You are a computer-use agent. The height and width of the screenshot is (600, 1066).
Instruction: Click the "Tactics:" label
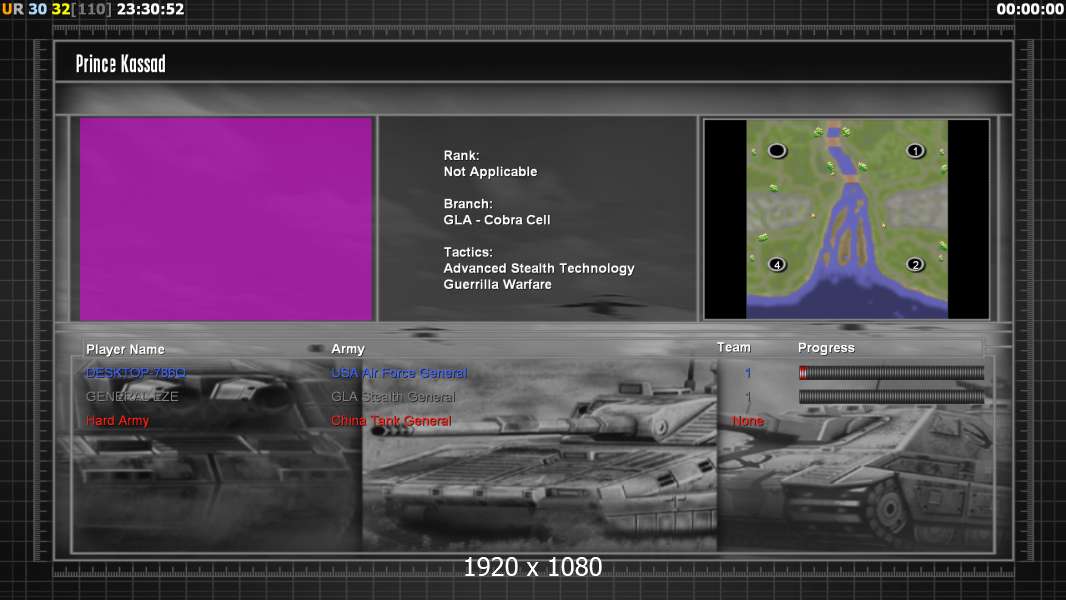tap(468, 252)
